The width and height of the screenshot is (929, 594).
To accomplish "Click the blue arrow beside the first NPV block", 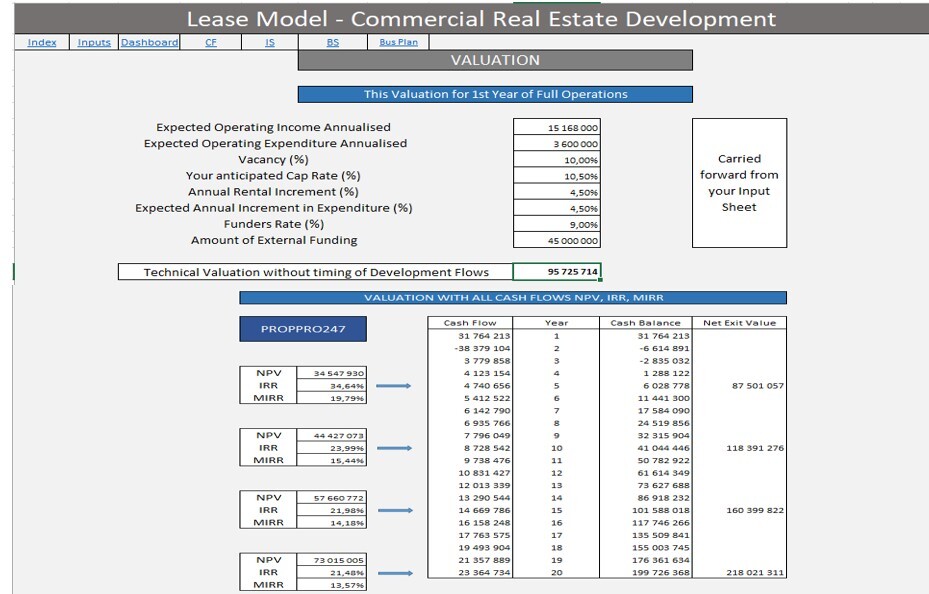I will pos(395,384).
